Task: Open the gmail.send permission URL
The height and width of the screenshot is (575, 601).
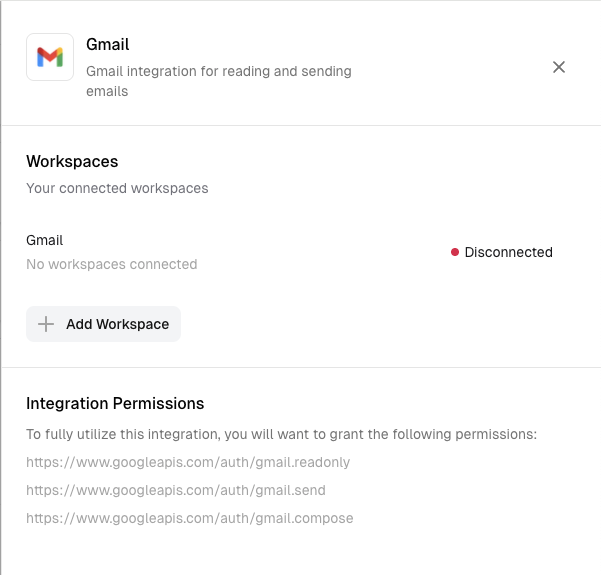Action: tap(176, 490)
